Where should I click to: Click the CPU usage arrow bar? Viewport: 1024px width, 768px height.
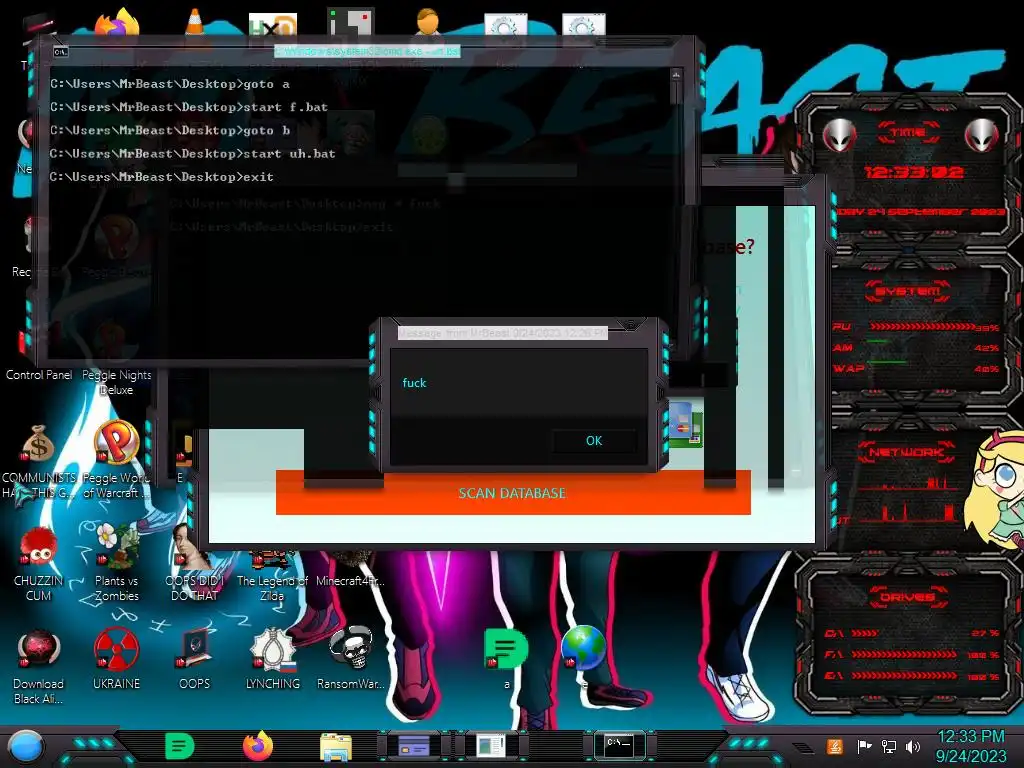click(922, 327)
